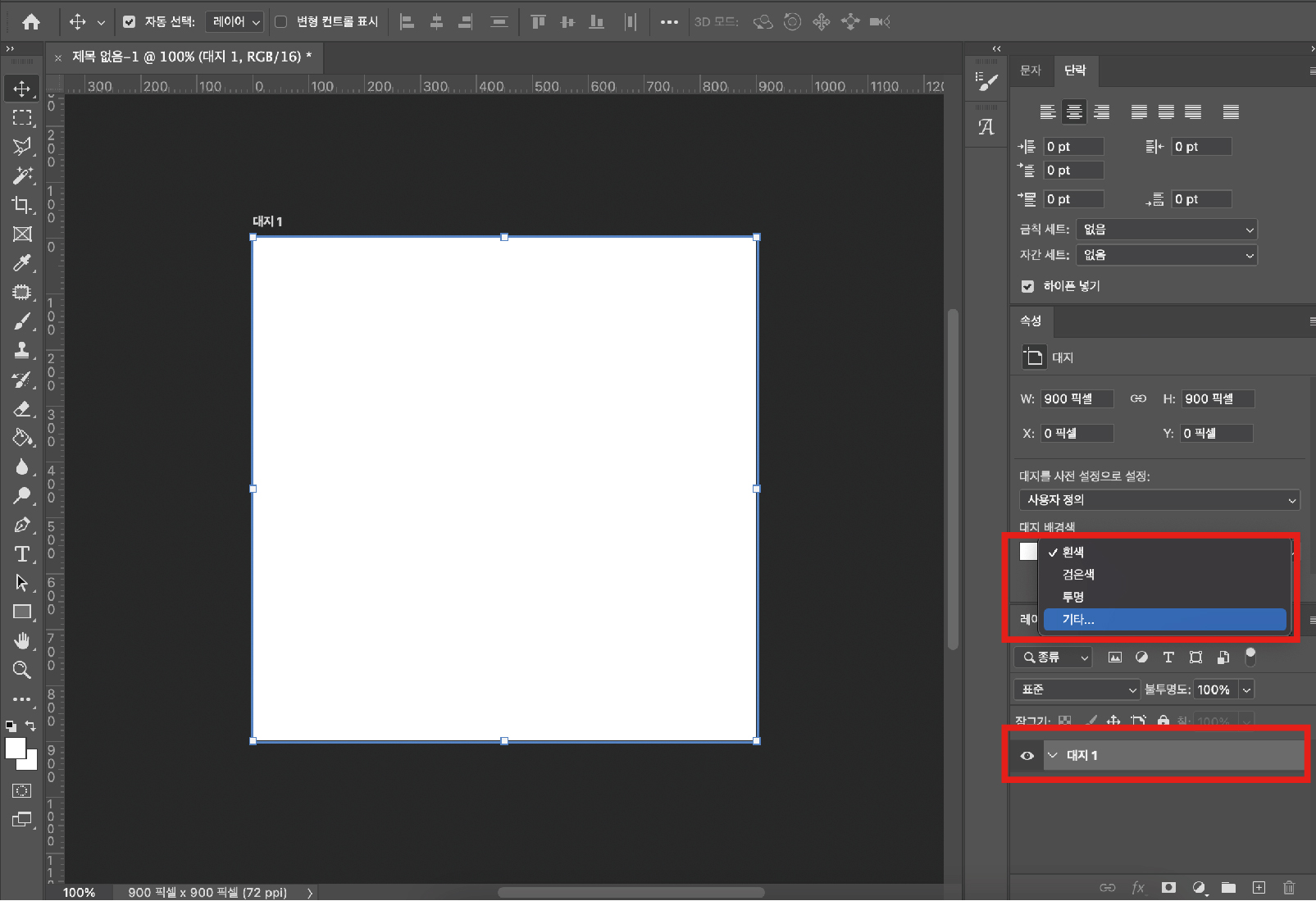This screenshot has width=1316, height=901.
Task: Open the 표준 blend mode dropdown
Action: (1077, 690)
